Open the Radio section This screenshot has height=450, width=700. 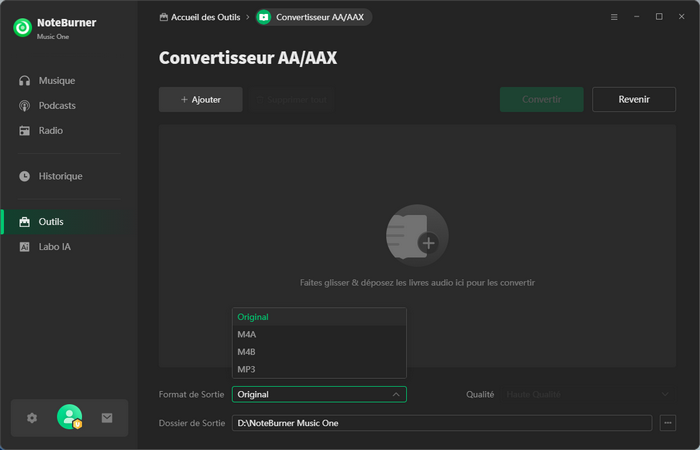pos(50,130)
